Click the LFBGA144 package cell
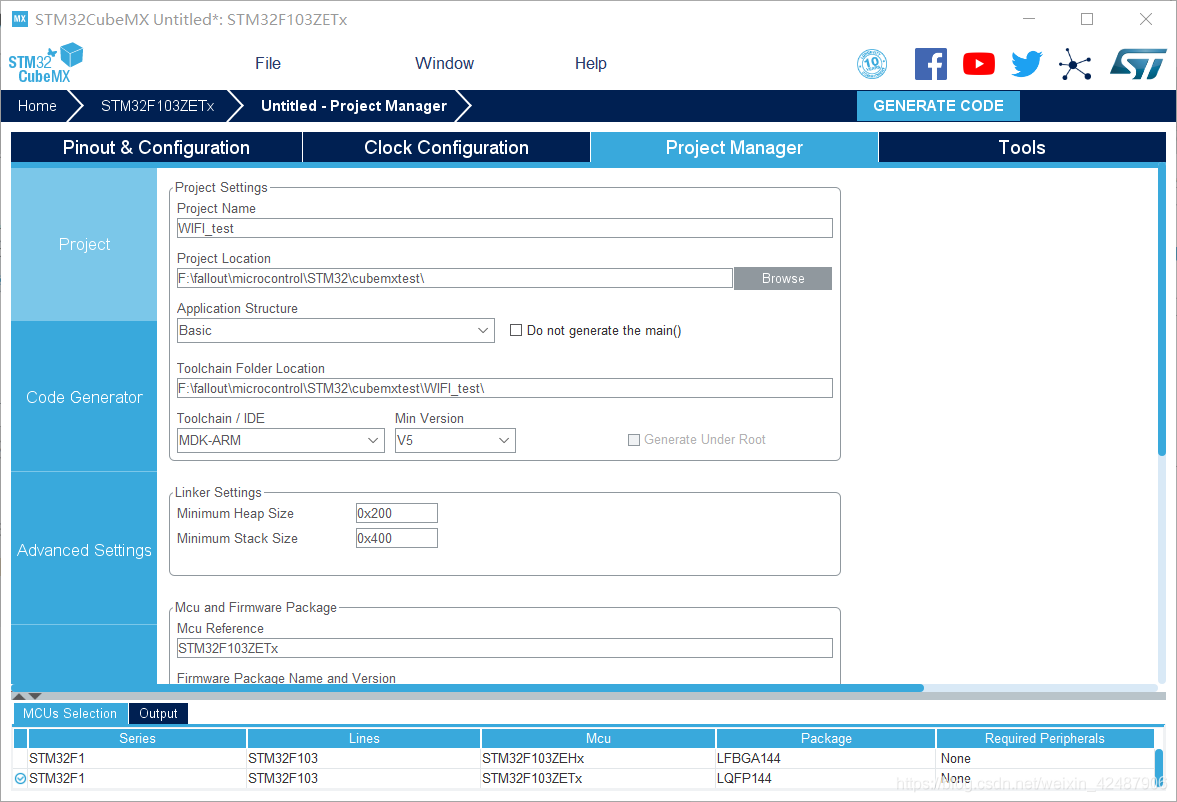 (x=826, y=758)
